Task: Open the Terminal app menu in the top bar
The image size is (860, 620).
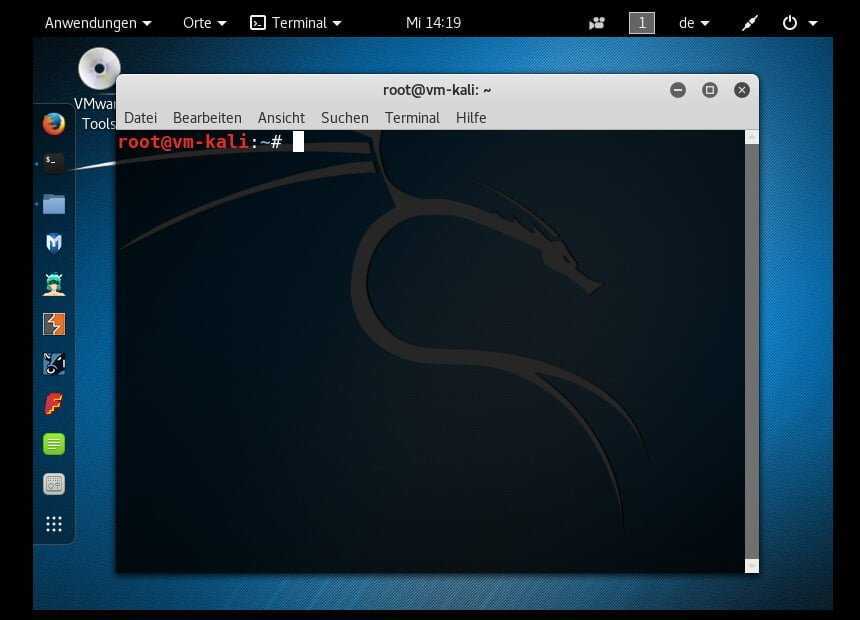Action: [x=296, y=23]
